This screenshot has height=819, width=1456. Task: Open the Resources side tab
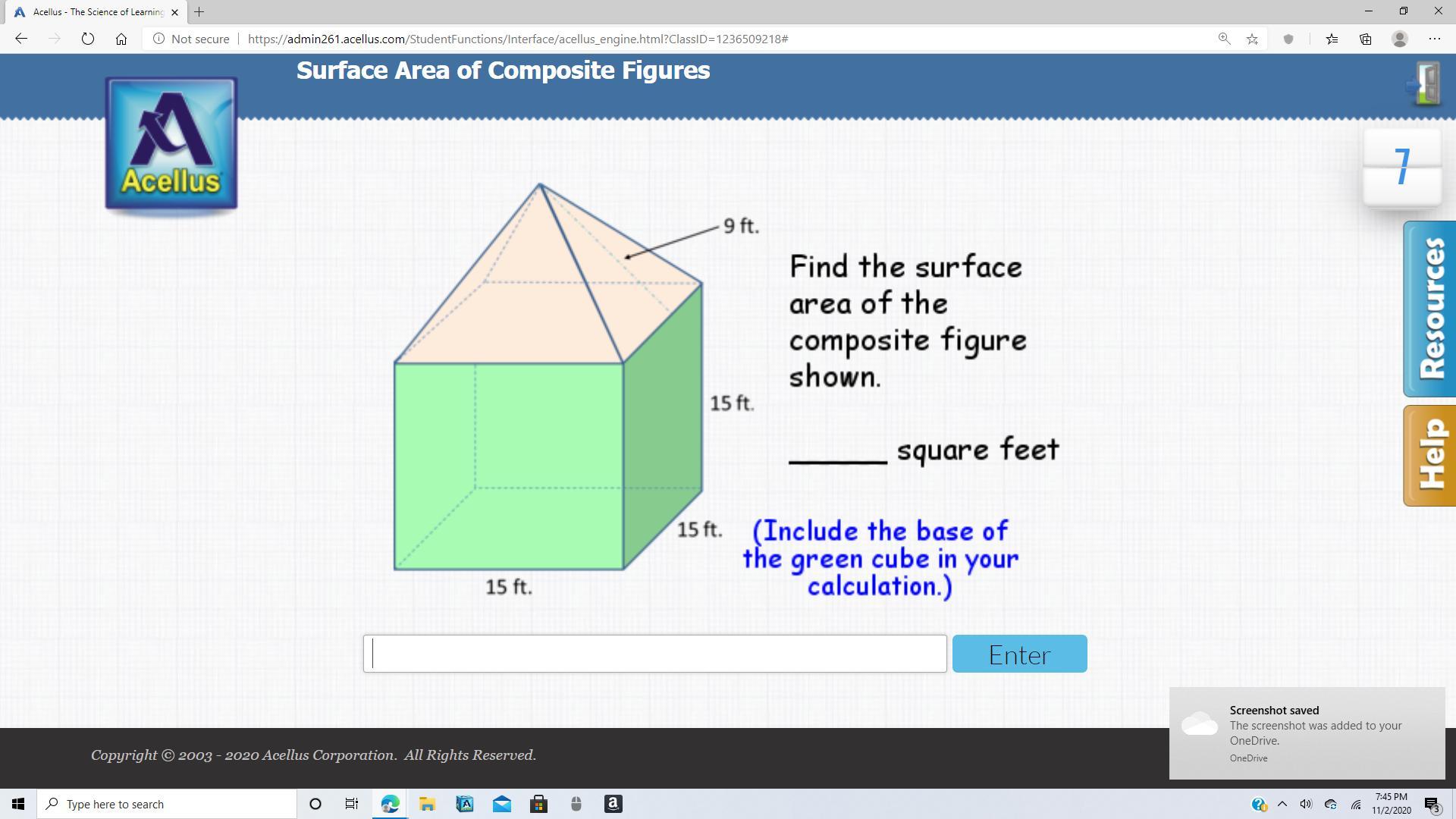tap(1429, 309)
